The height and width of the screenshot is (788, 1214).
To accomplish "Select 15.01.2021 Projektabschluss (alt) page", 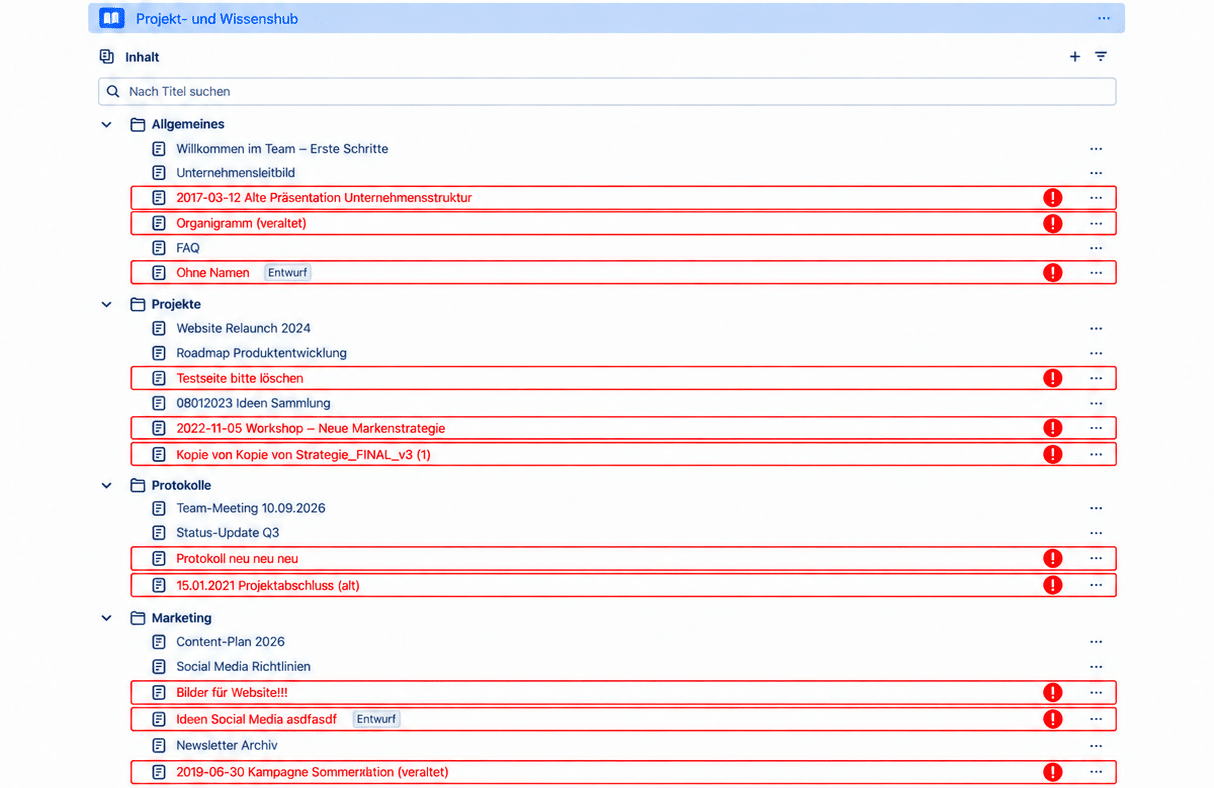I will pos(268,585).
